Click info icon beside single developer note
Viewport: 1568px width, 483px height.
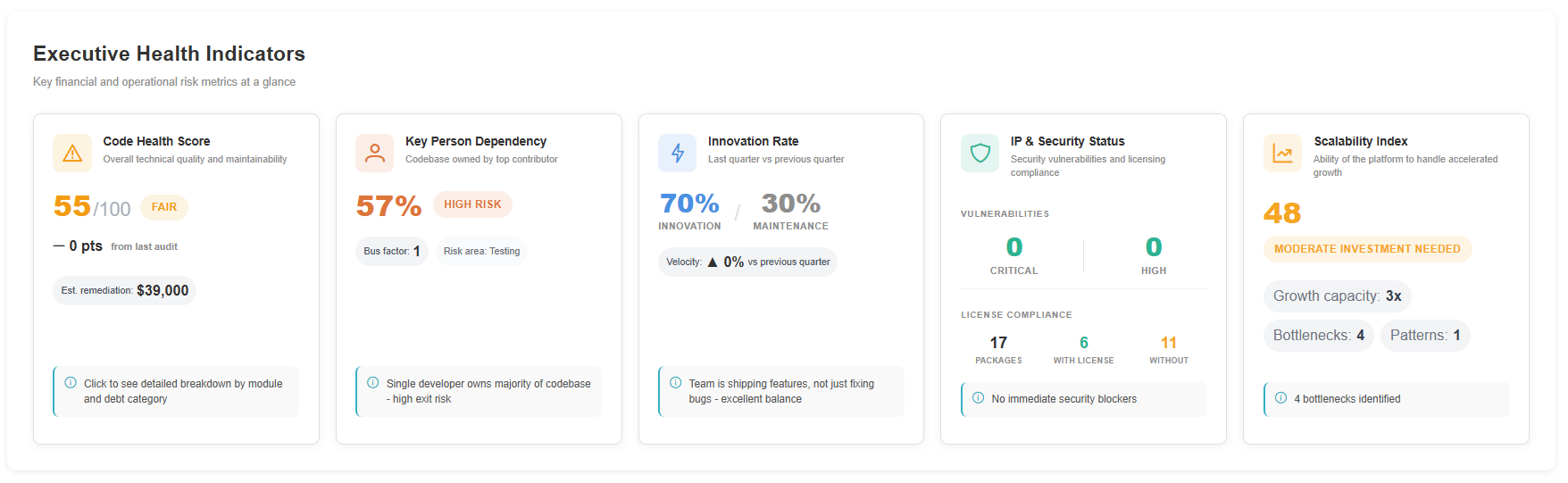click(373, 383)
